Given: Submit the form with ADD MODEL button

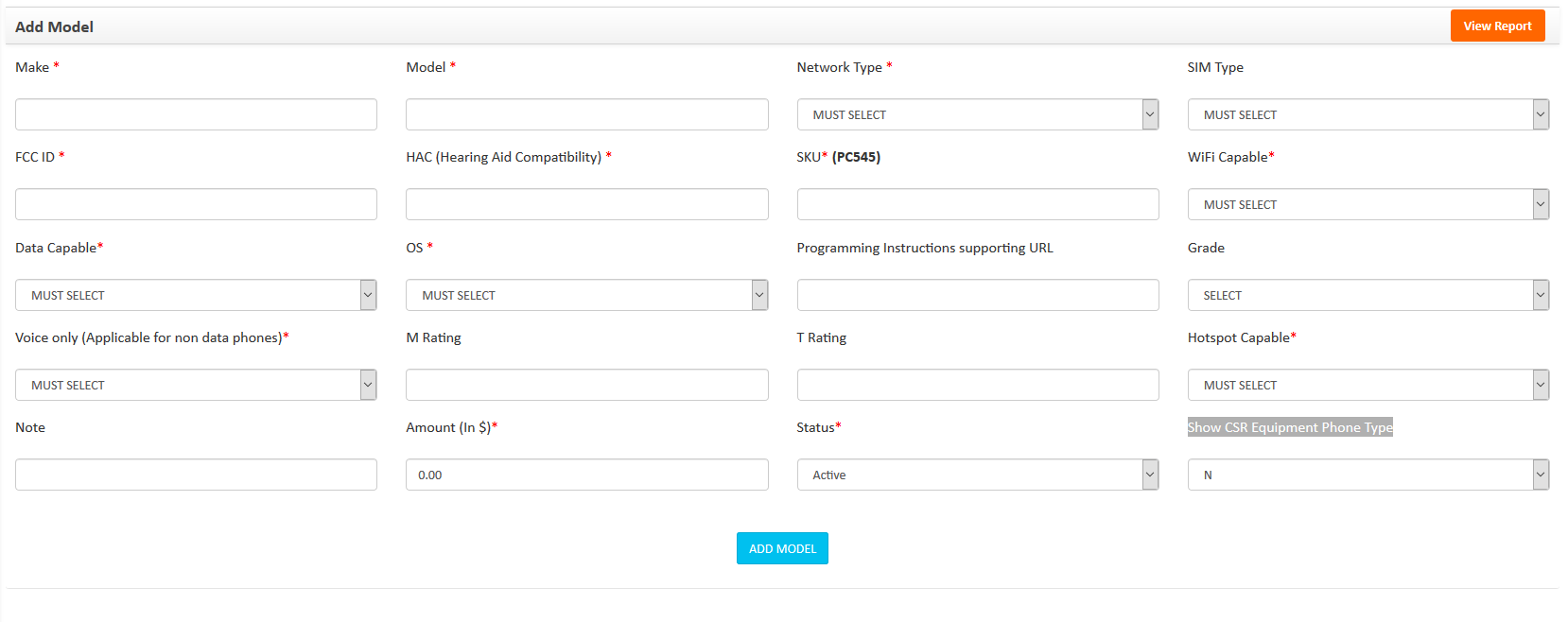Looking at the screenshot, I should pos(782,548).
